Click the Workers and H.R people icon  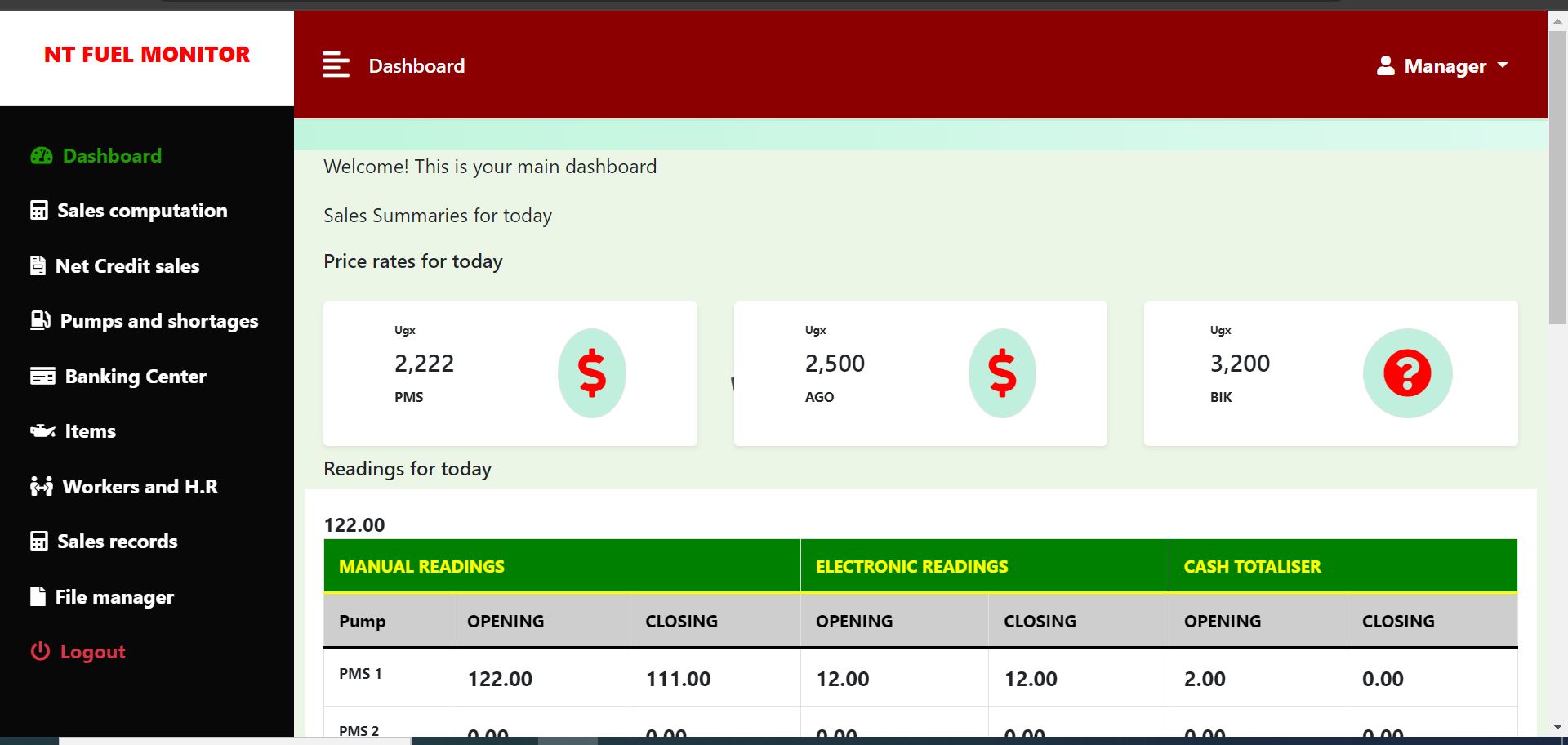pos(41,486)
